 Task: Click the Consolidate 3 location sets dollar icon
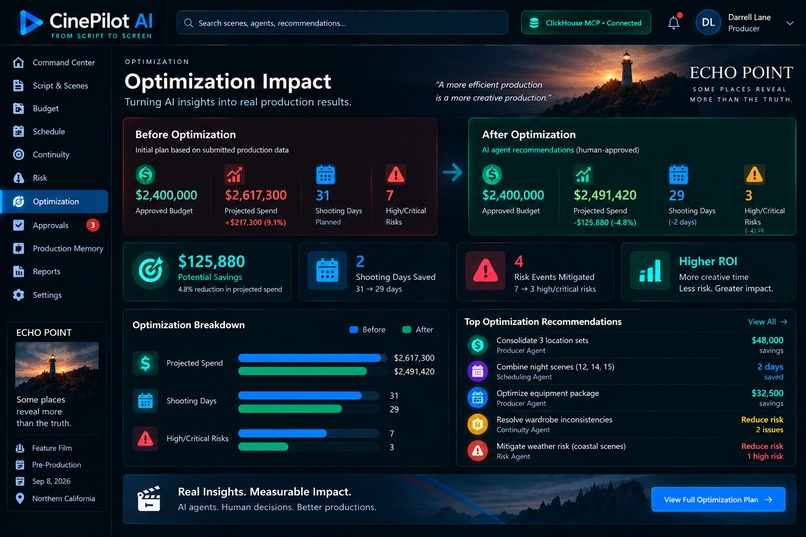(x=478, y=345)
